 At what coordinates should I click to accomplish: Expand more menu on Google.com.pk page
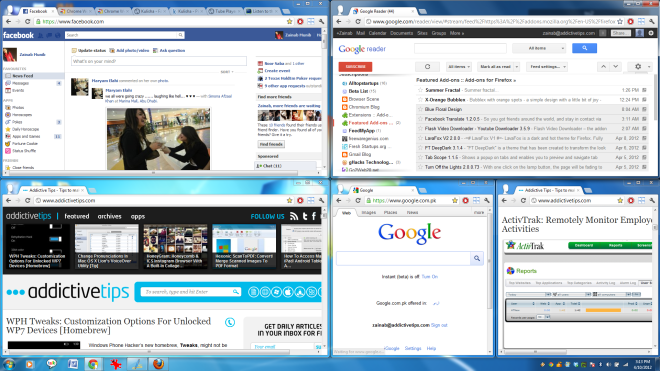click(479, 213)
